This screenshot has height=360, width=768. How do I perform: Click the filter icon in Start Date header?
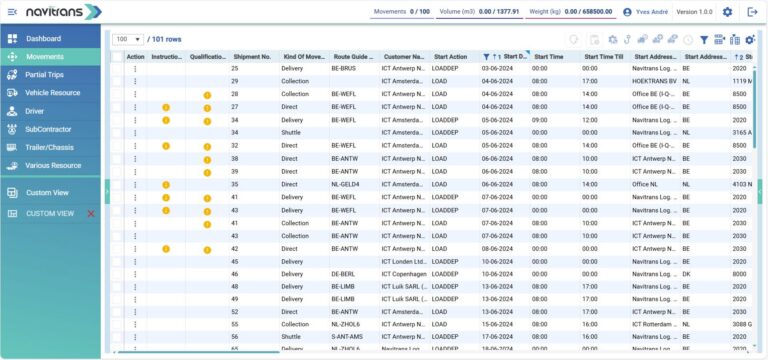coord(486,57)
